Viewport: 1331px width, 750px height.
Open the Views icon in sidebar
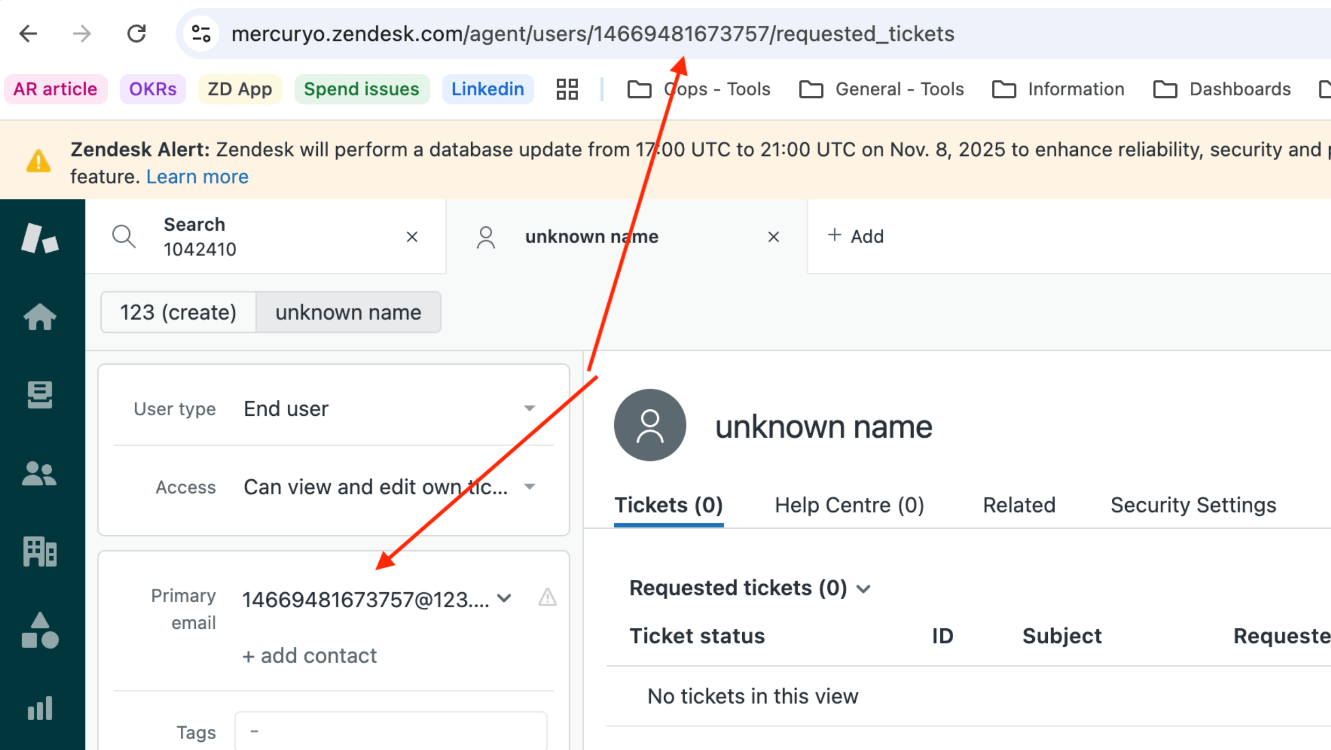(40, 396)
